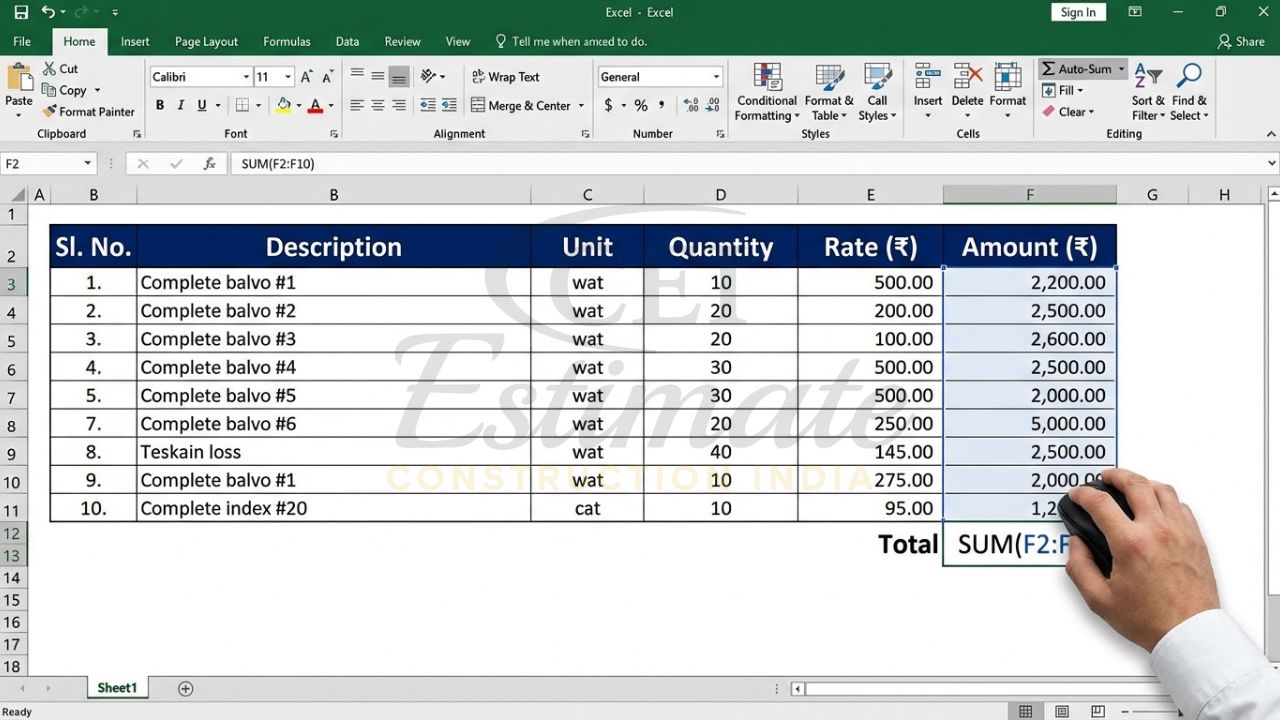This screenshot has height=720, width=1280.
Task: Open the General number format dropdown
Action: click(717, 76)
